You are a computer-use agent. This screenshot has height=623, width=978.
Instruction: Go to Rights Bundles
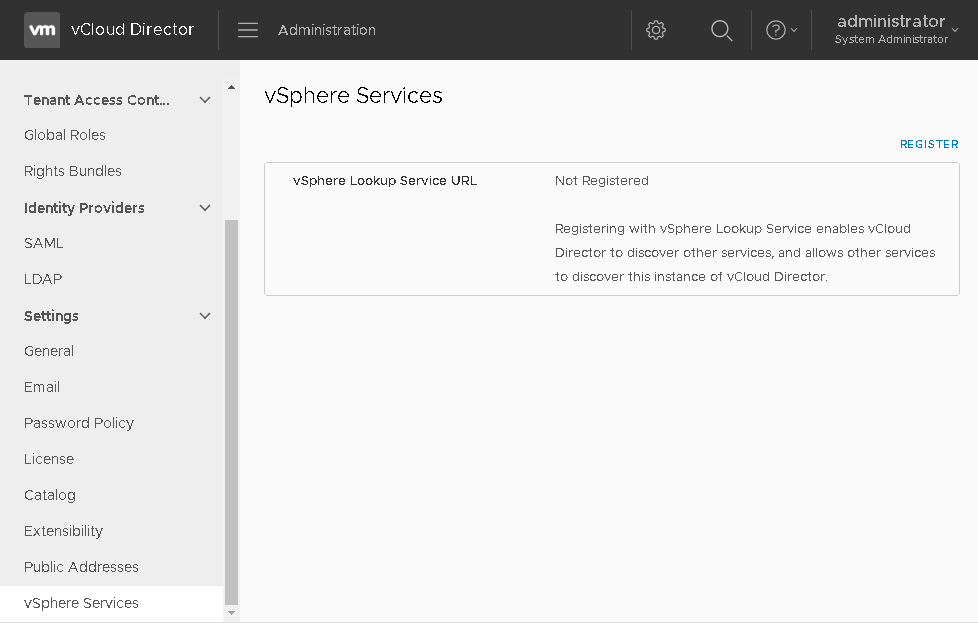pyautogui.click(x=73, y=171)
